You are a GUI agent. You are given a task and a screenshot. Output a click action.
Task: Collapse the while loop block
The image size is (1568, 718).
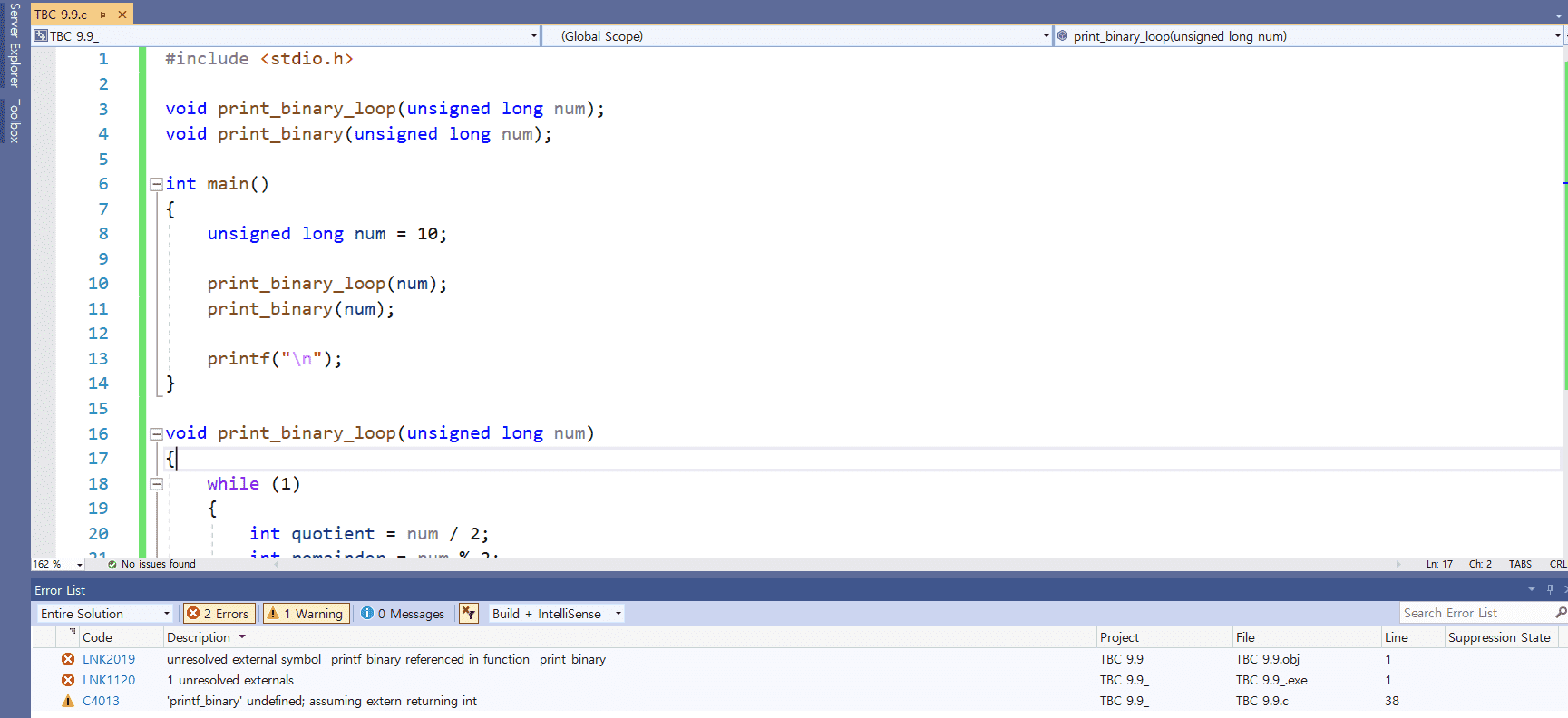(156, 484)
